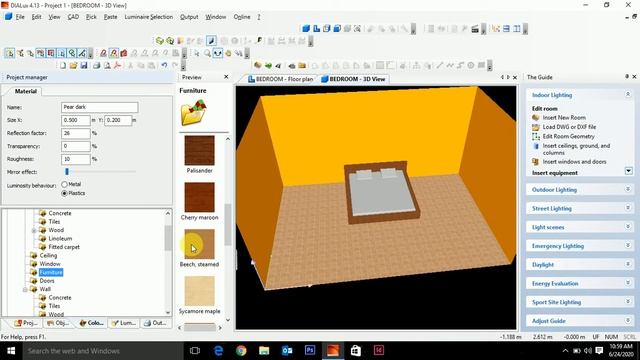Click the blue DIALux icon left of File menu

click(x=8, y=17)
